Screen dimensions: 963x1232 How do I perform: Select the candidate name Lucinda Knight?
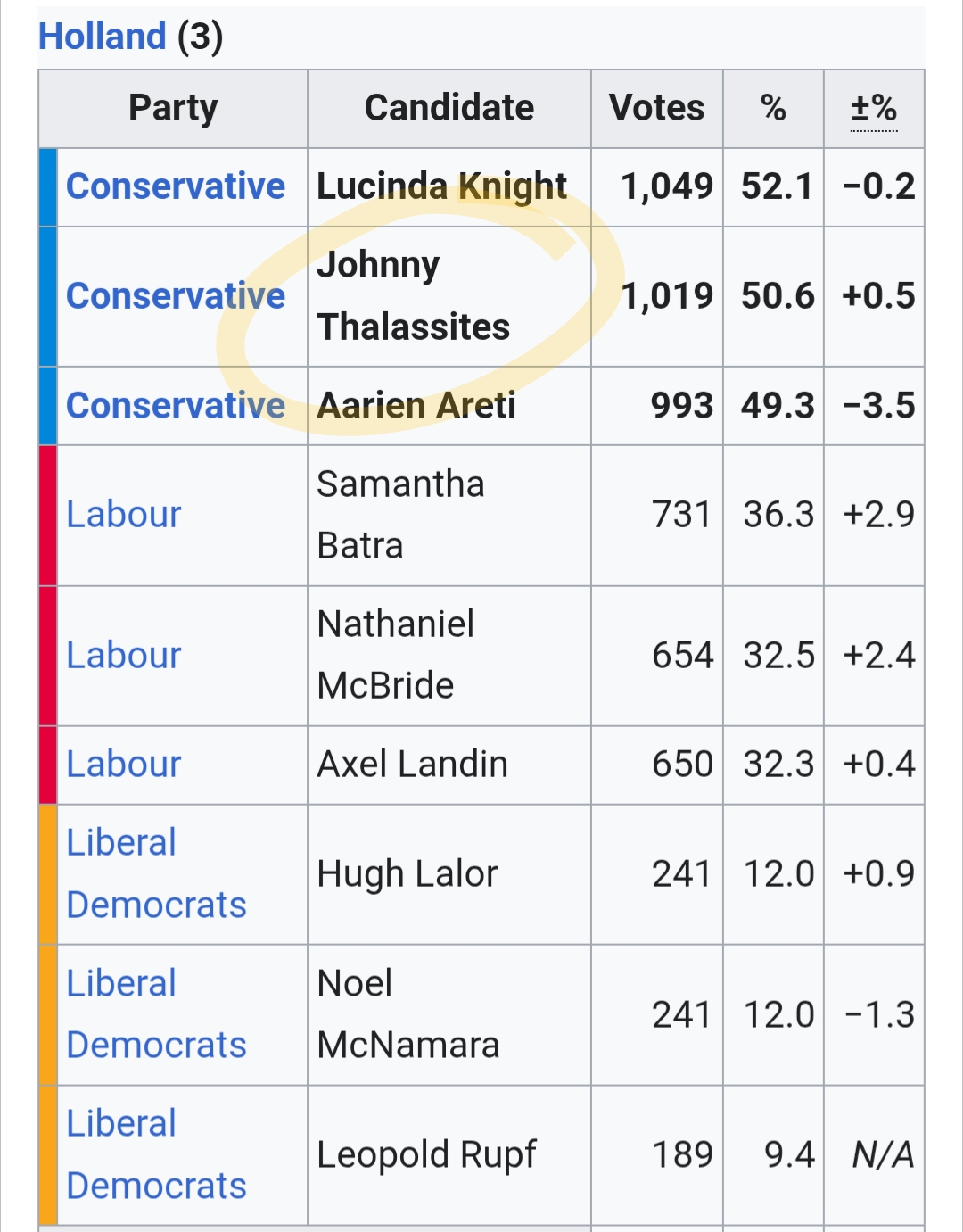click(441, 186)
